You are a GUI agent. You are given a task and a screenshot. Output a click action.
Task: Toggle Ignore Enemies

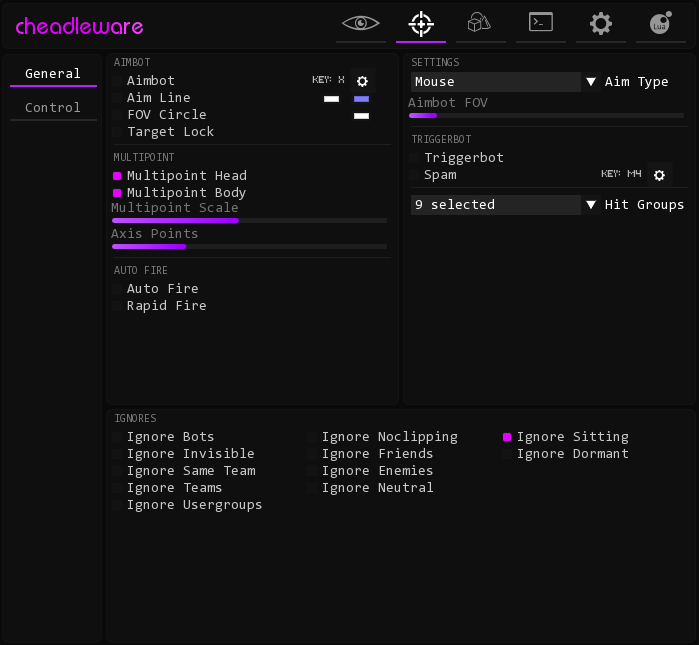[x=312, y=471]
